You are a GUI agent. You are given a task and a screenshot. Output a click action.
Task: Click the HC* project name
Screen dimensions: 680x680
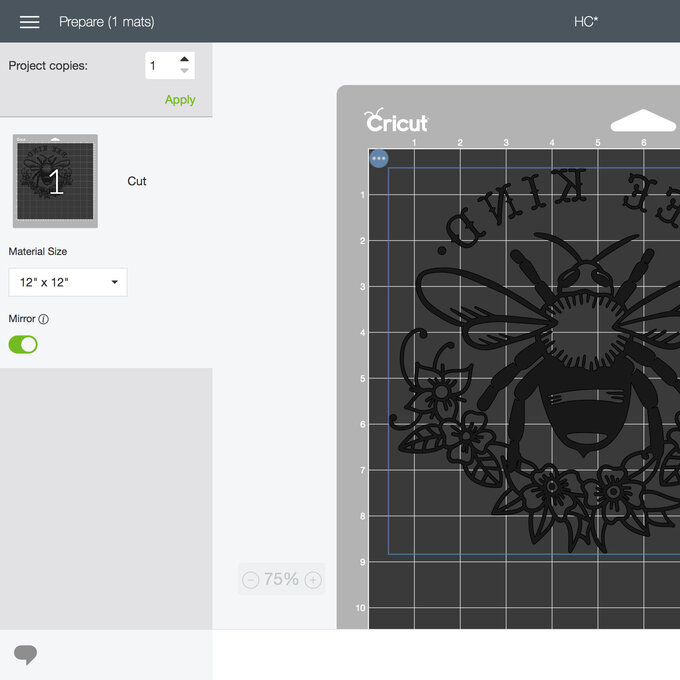(x=586, y=22)
